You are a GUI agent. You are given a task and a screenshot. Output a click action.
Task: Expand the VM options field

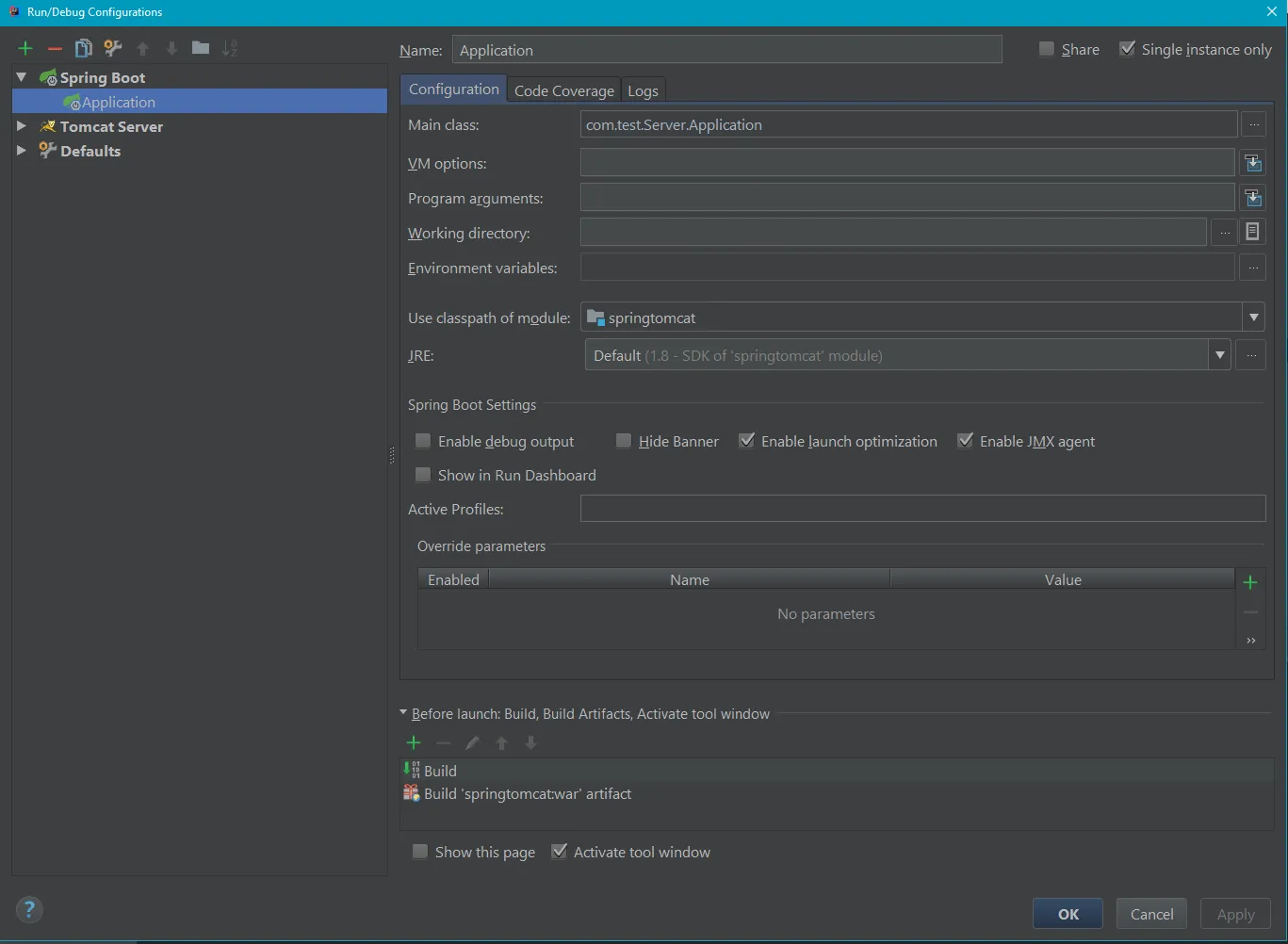click(1253, 163)
